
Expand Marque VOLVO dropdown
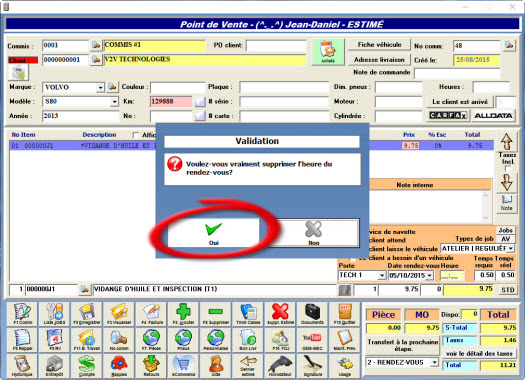(100, 88)
